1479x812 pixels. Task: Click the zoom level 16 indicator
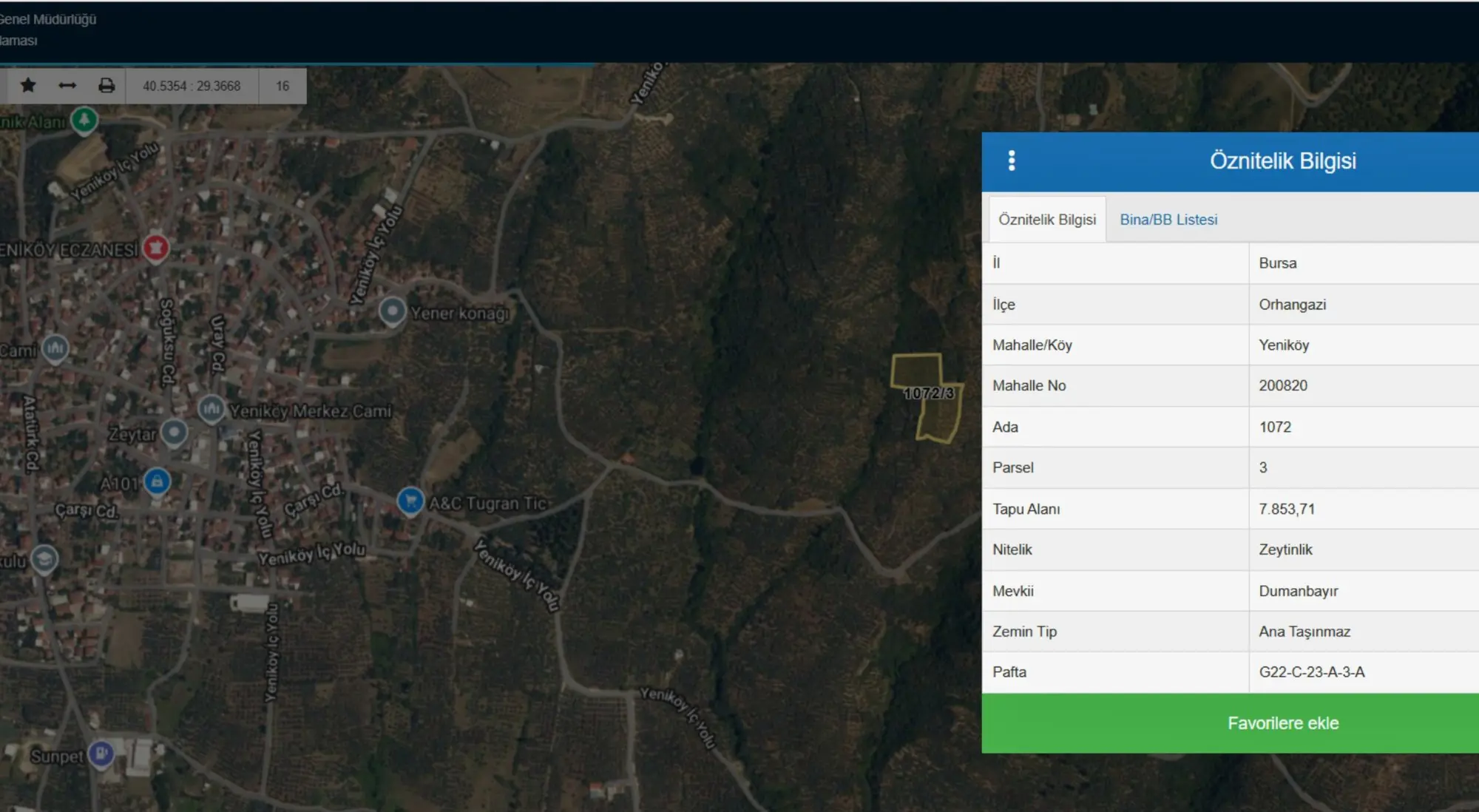coord(282,86)
